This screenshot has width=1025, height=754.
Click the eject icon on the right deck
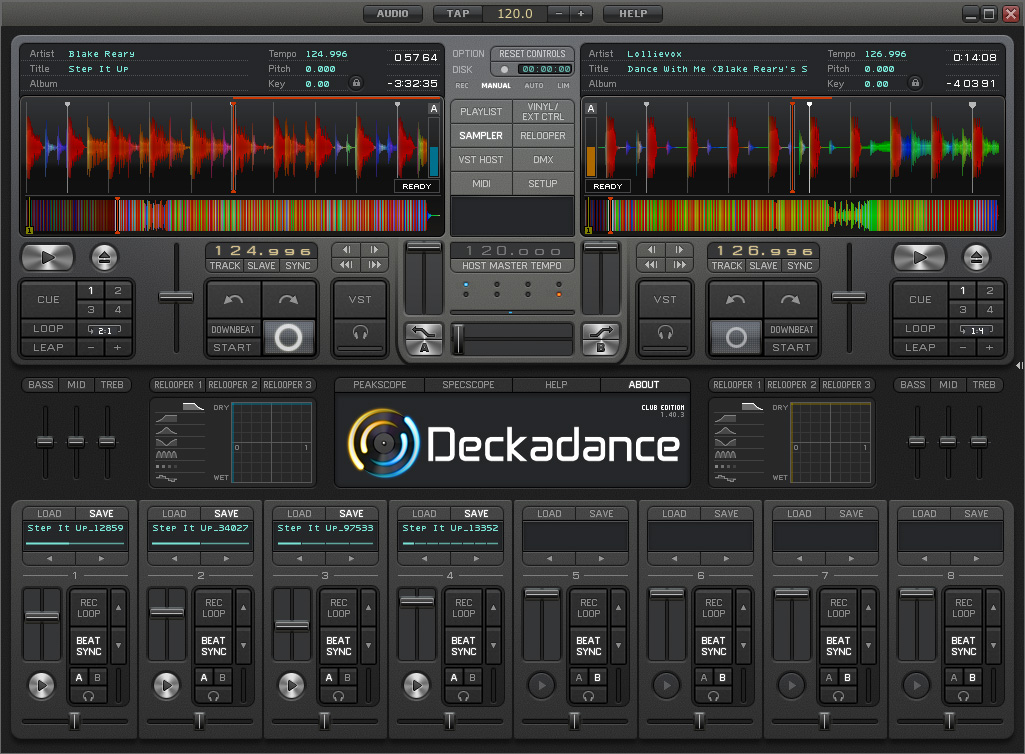click(976, 257)
